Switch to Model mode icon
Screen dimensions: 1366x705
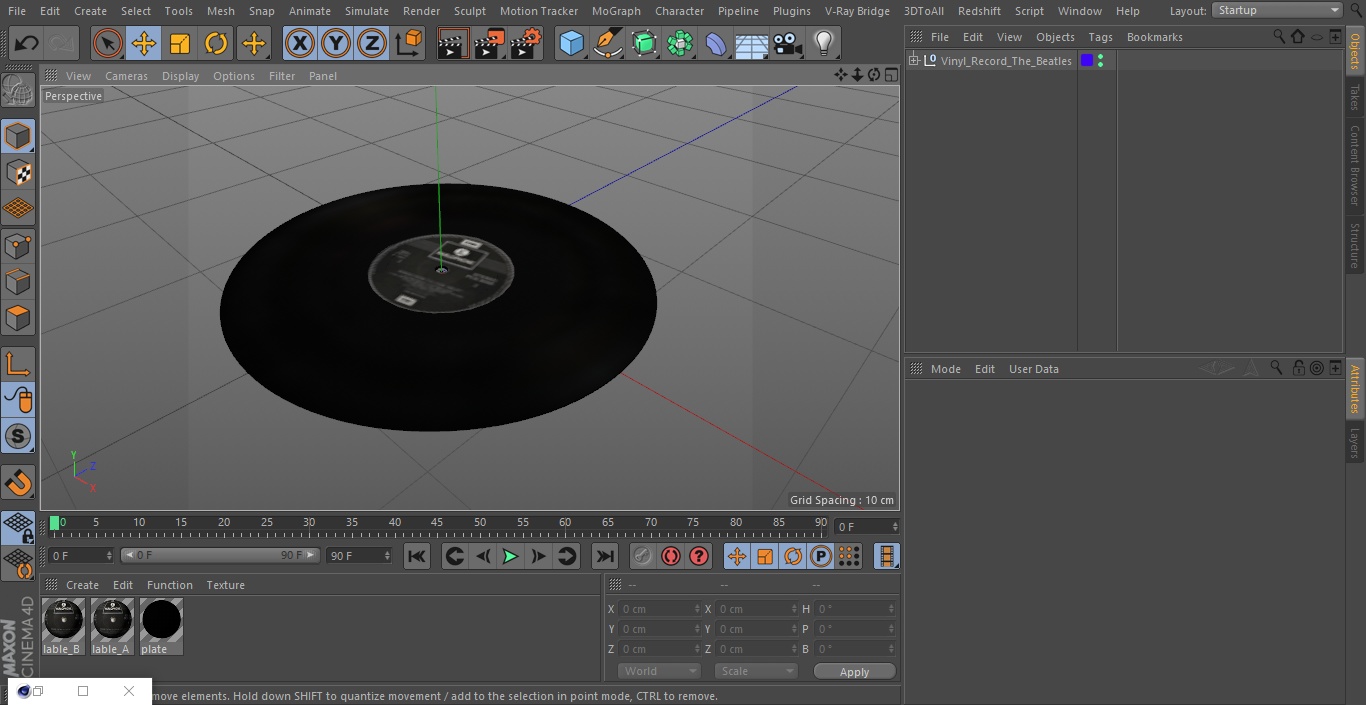pos(18,136)
